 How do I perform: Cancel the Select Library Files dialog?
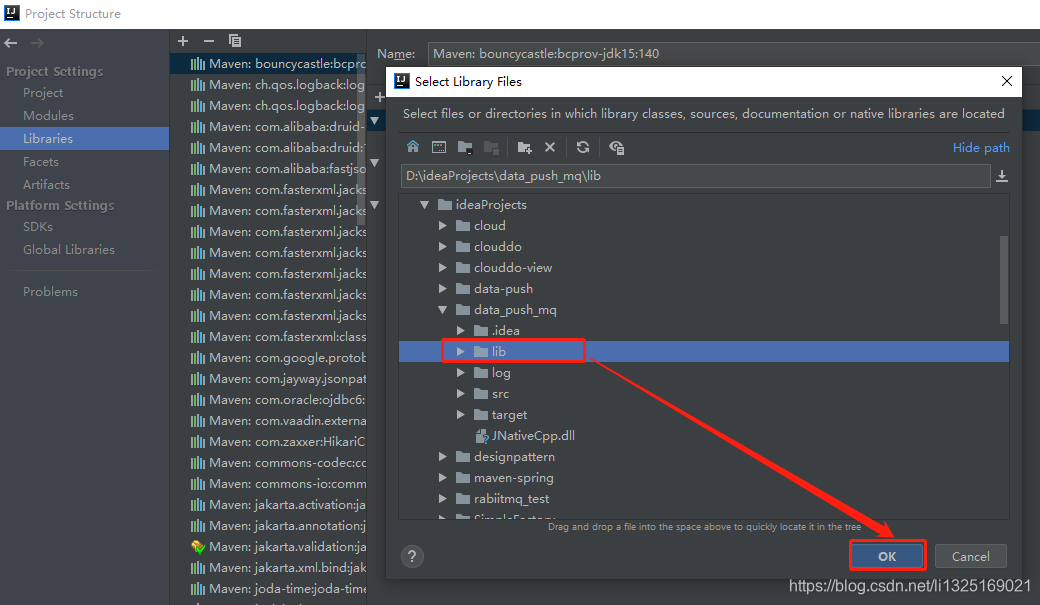click(970, 557)
